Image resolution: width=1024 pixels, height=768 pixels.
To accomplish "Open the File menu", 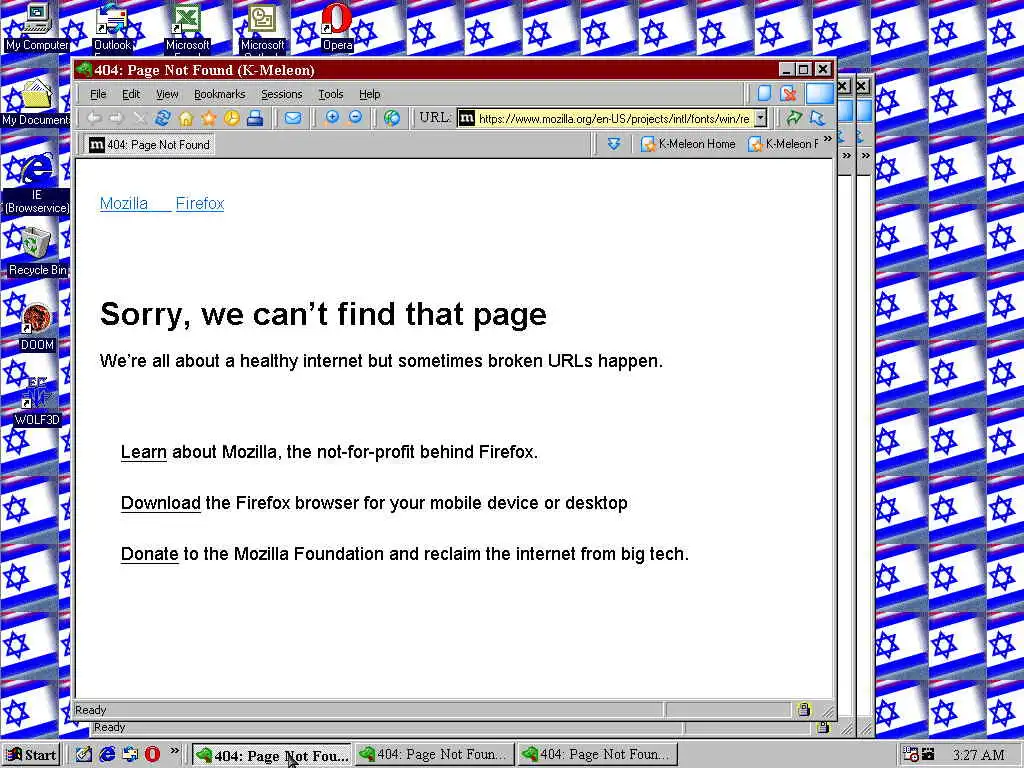I will coord(98,94).
